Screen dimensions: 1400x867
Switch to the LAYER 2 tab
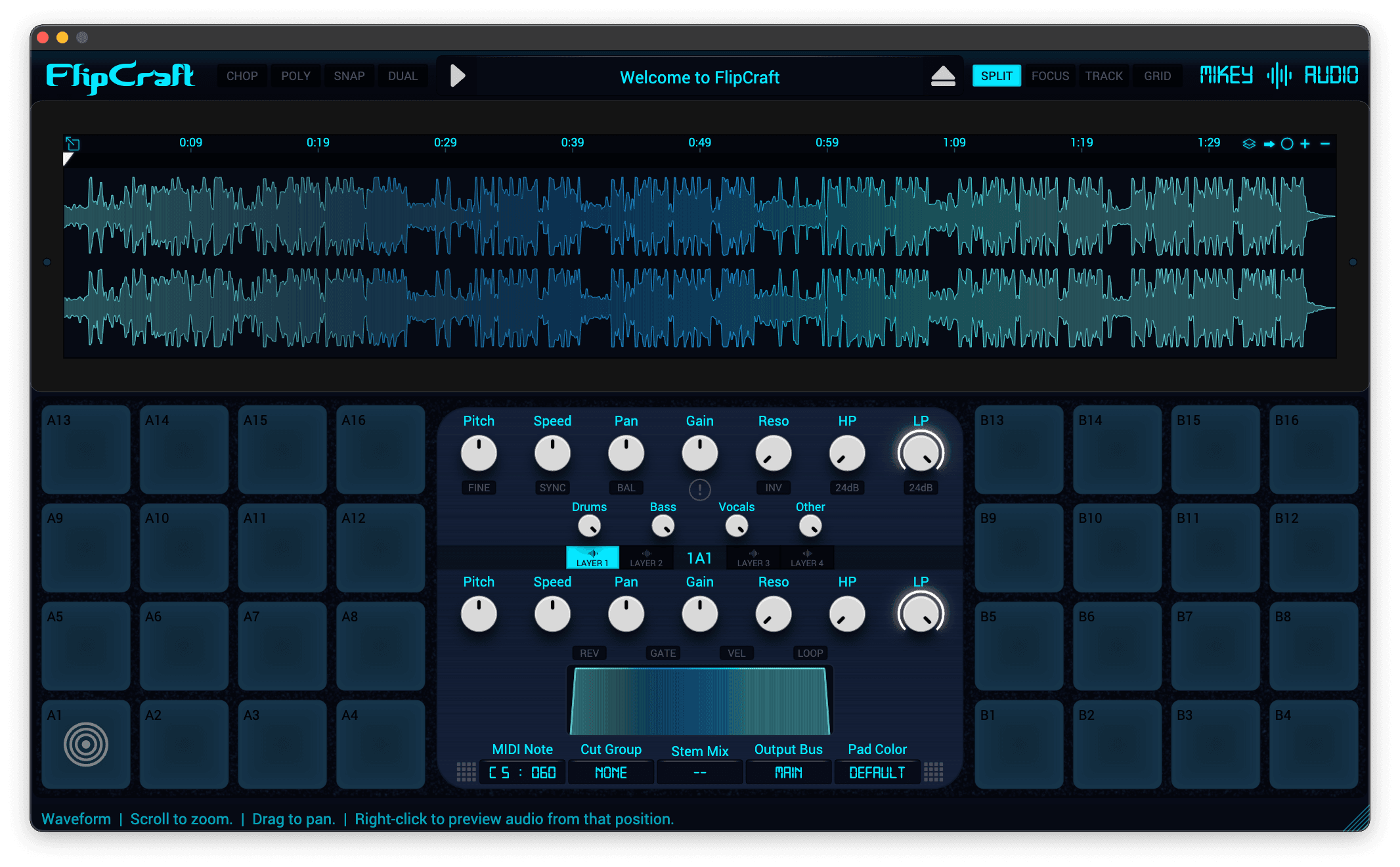click(x=646, y=558)
